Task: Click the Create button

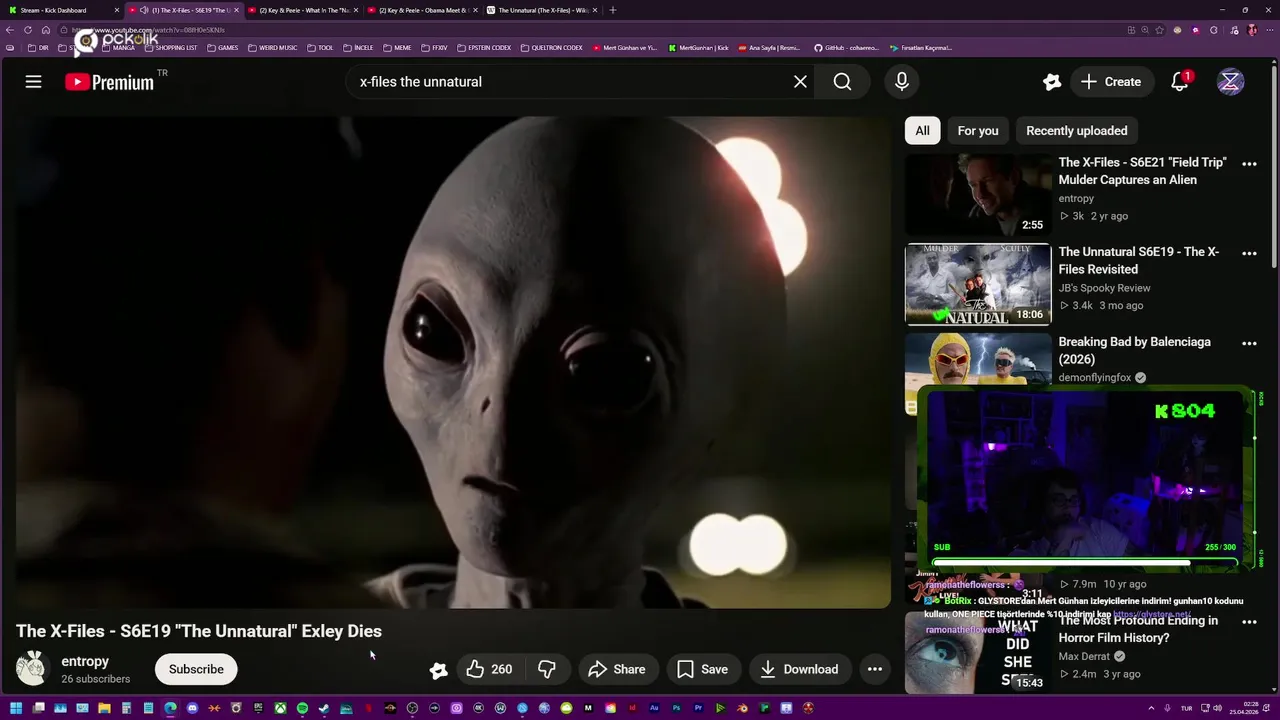Action: (1111, 82)
